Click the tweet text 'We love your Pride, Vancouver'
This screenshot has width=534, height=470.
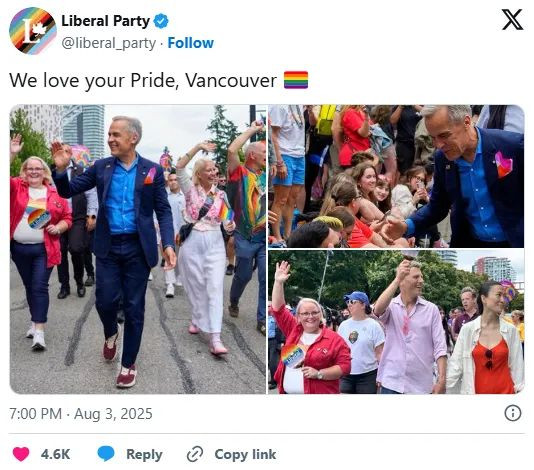[143, 80]
